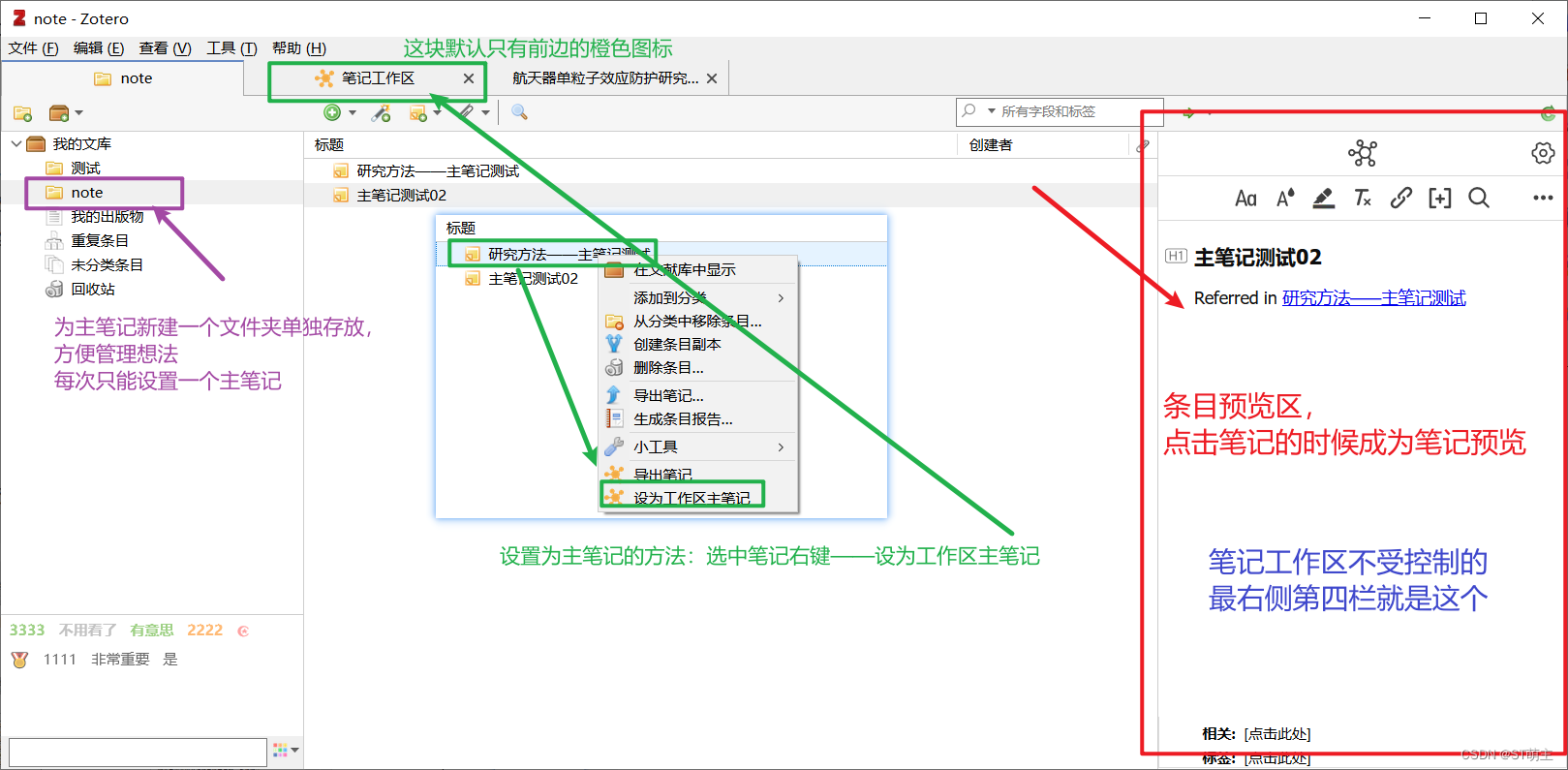Click the Add Item by Identifier wand
1568x770 pixels.
tap(382, 113)
